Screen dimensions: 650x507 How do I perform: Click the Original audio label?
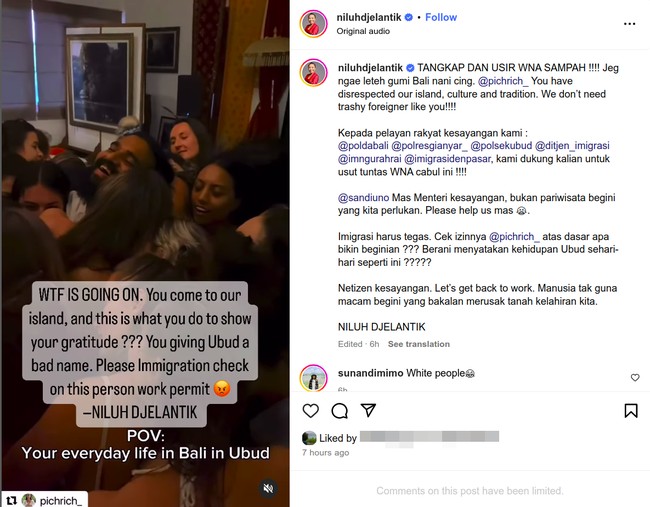tap(363, 31)
